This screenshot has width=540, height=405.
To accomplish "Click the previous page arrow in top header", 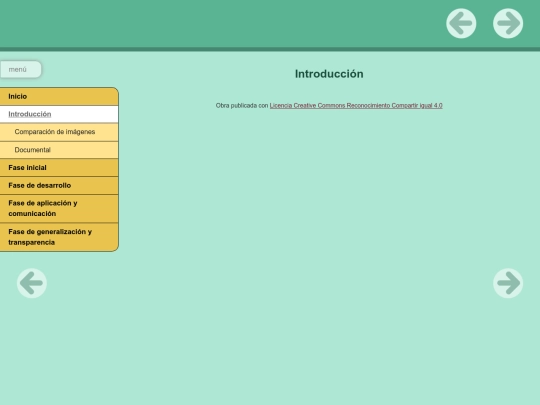I will [x=461, y=23].
